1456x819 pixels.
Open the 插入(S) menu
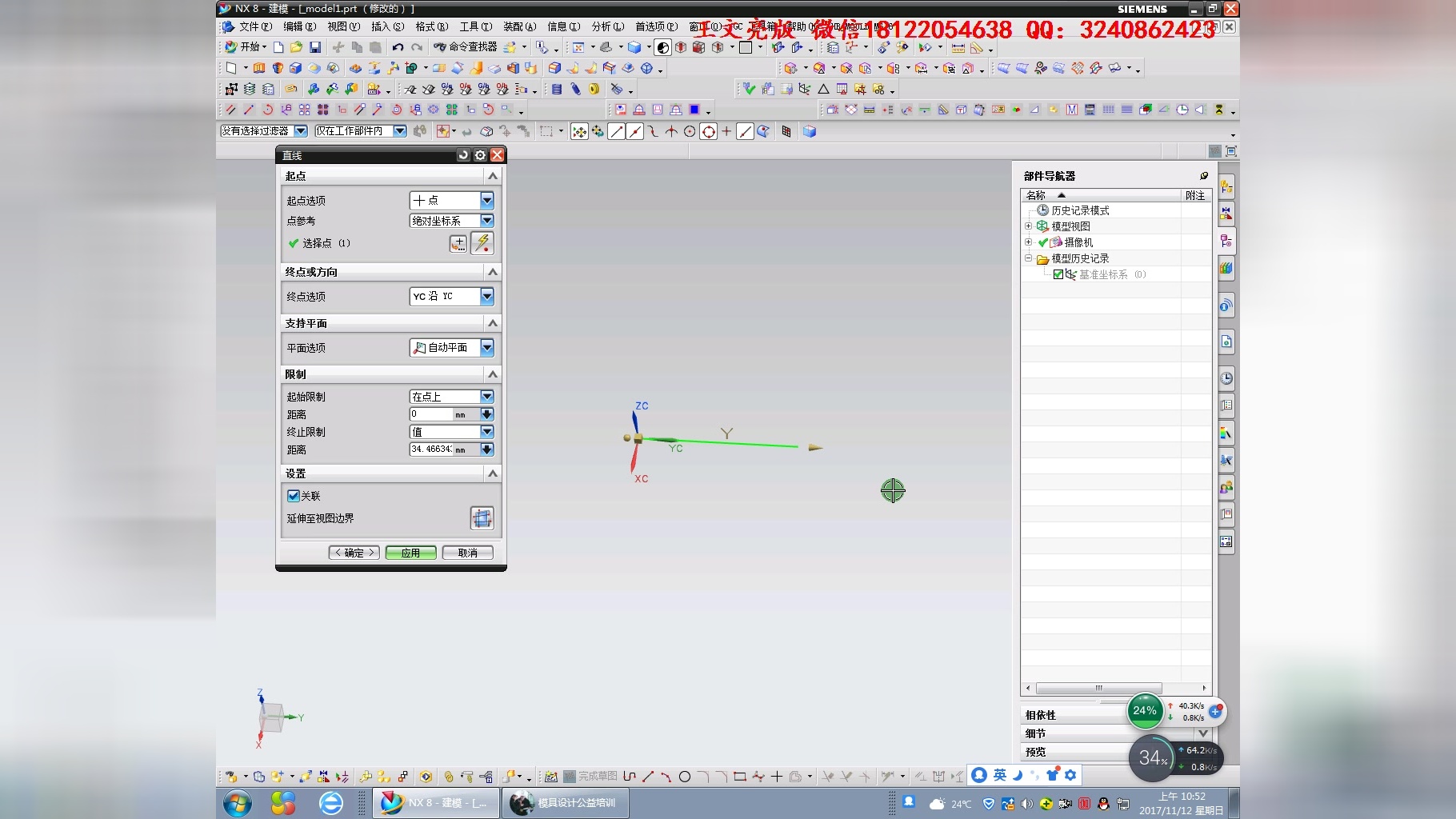pos(387,26)
